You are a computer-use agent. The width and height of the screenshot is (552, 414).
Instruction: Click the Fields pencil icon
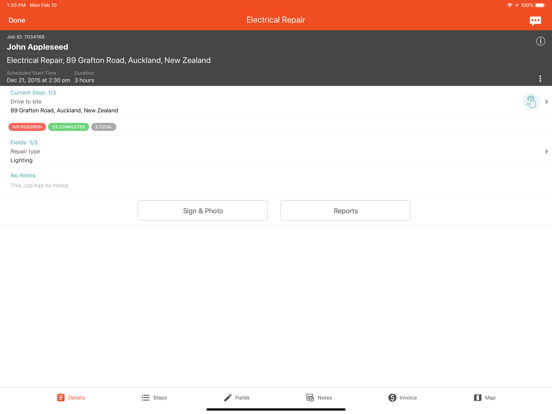(228, 397)
